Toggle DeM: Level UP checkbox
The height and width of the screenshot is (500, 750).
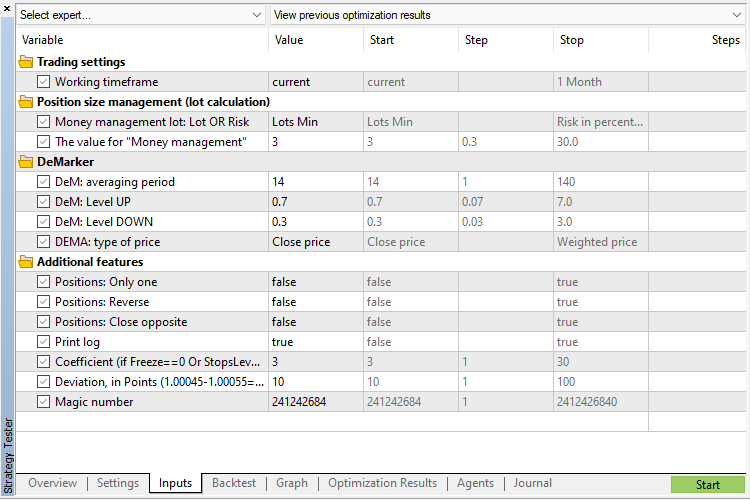pyautogui.click(x=43, y=202)
